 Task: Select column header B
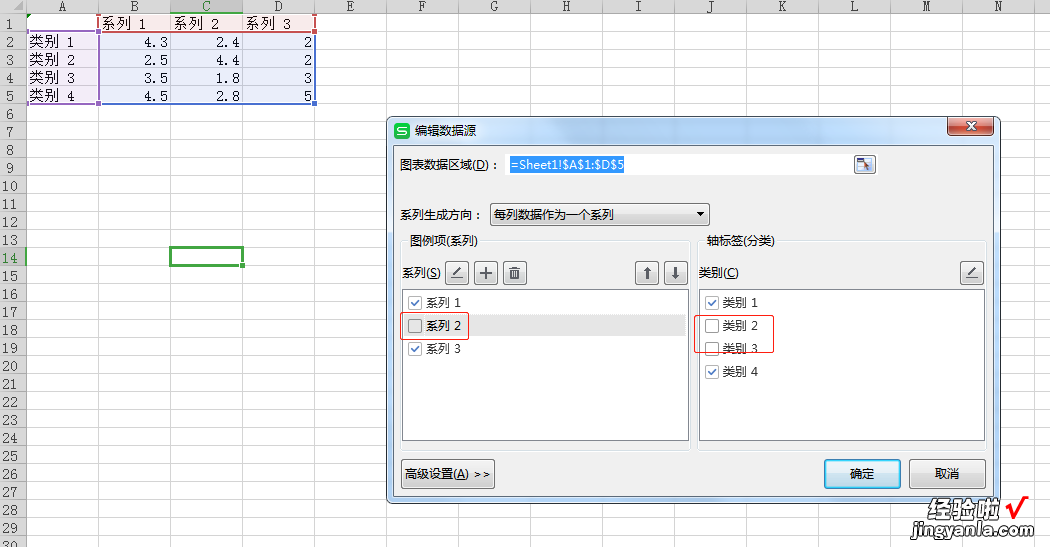click(x=135, y=7)
